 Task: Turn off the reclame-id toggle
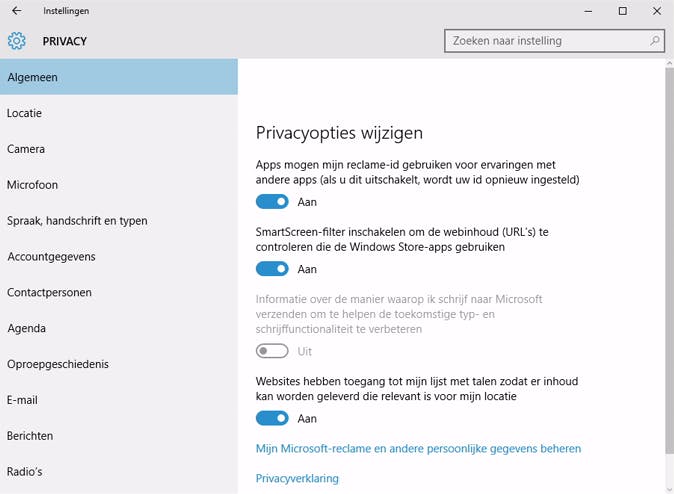272,201
